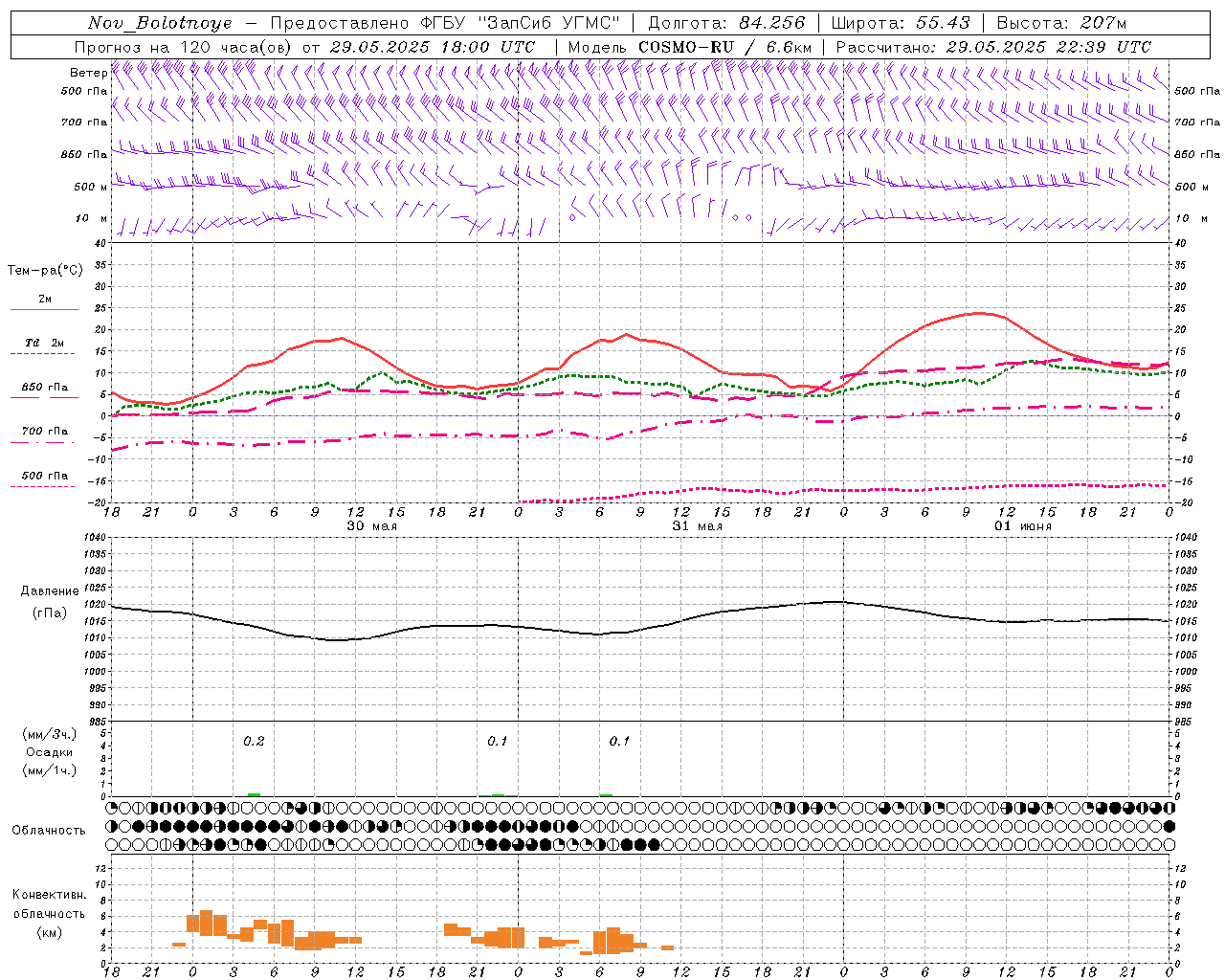Click the Ветер wind panel label

click(x=88, y=73)
